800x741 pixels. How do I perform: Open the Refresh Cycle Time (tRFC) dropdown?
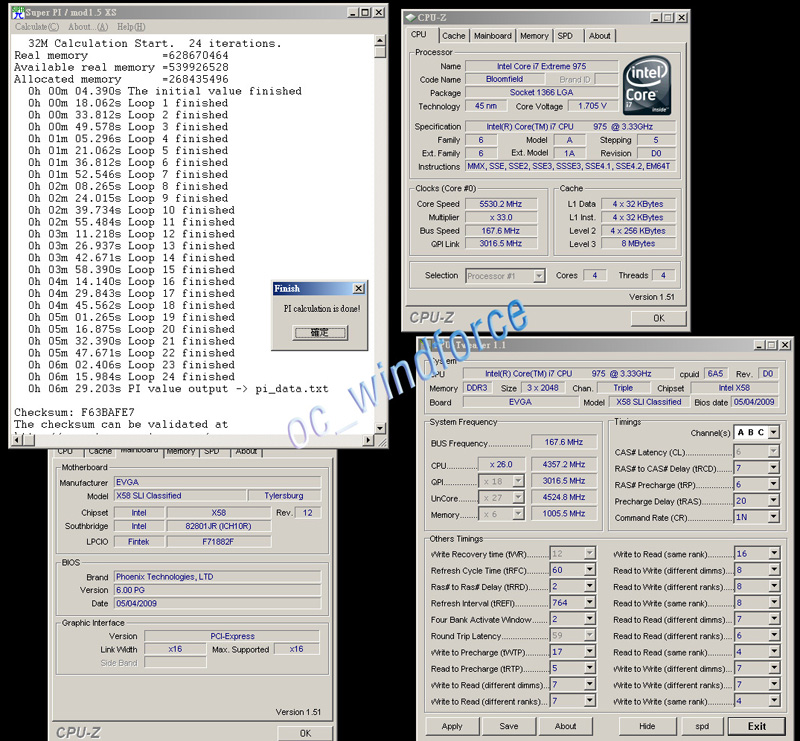(590, 570)
